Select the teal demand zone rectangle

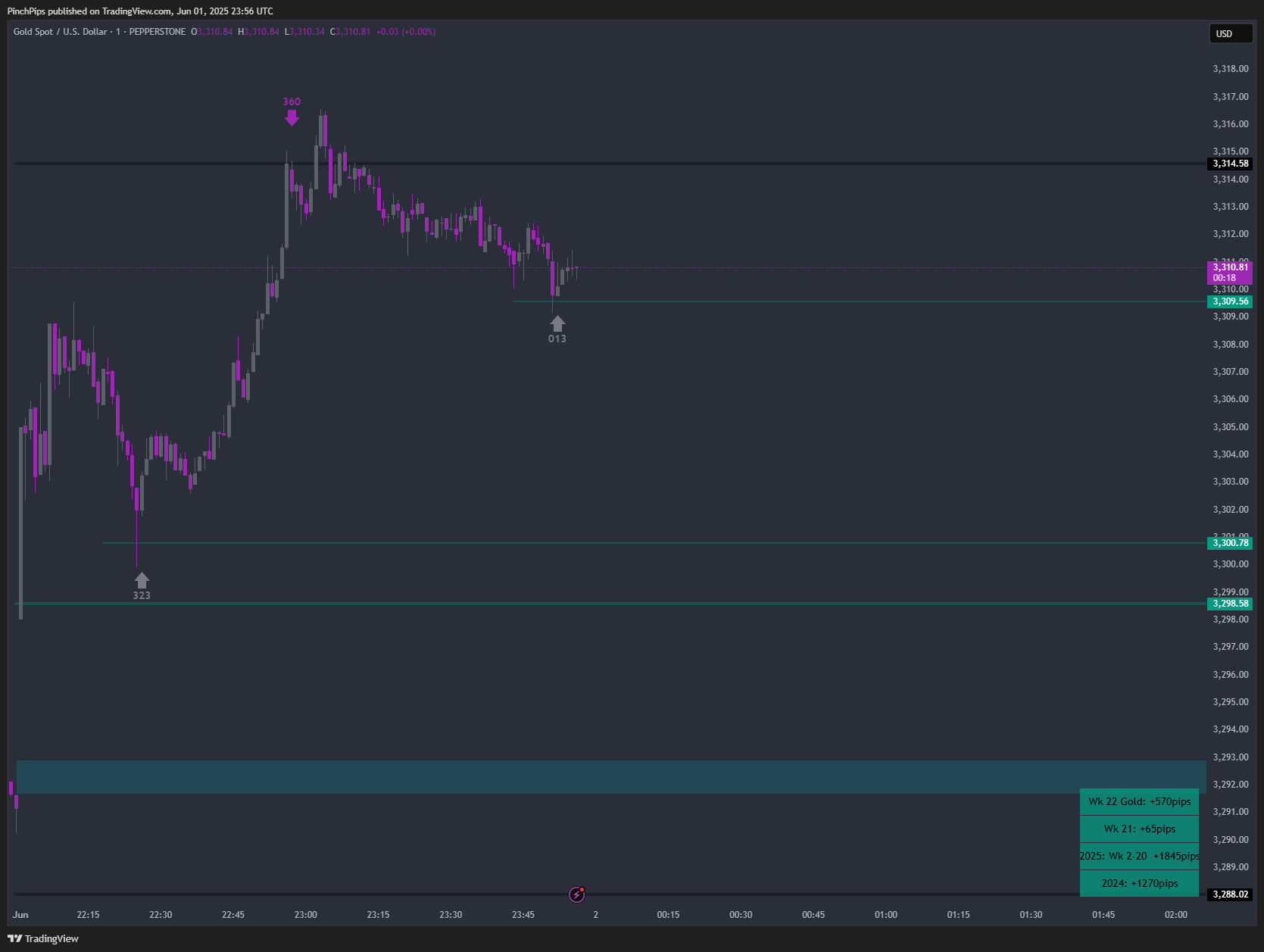[x=611, y=777]
